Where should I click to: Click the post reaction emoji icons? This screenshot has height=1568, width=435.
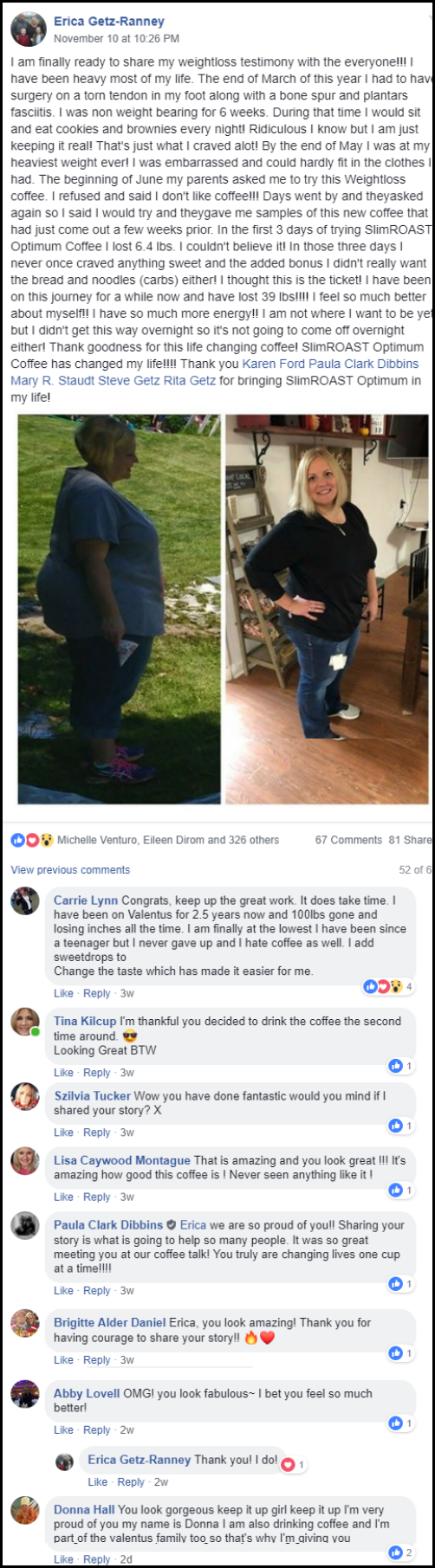point(32,840)
